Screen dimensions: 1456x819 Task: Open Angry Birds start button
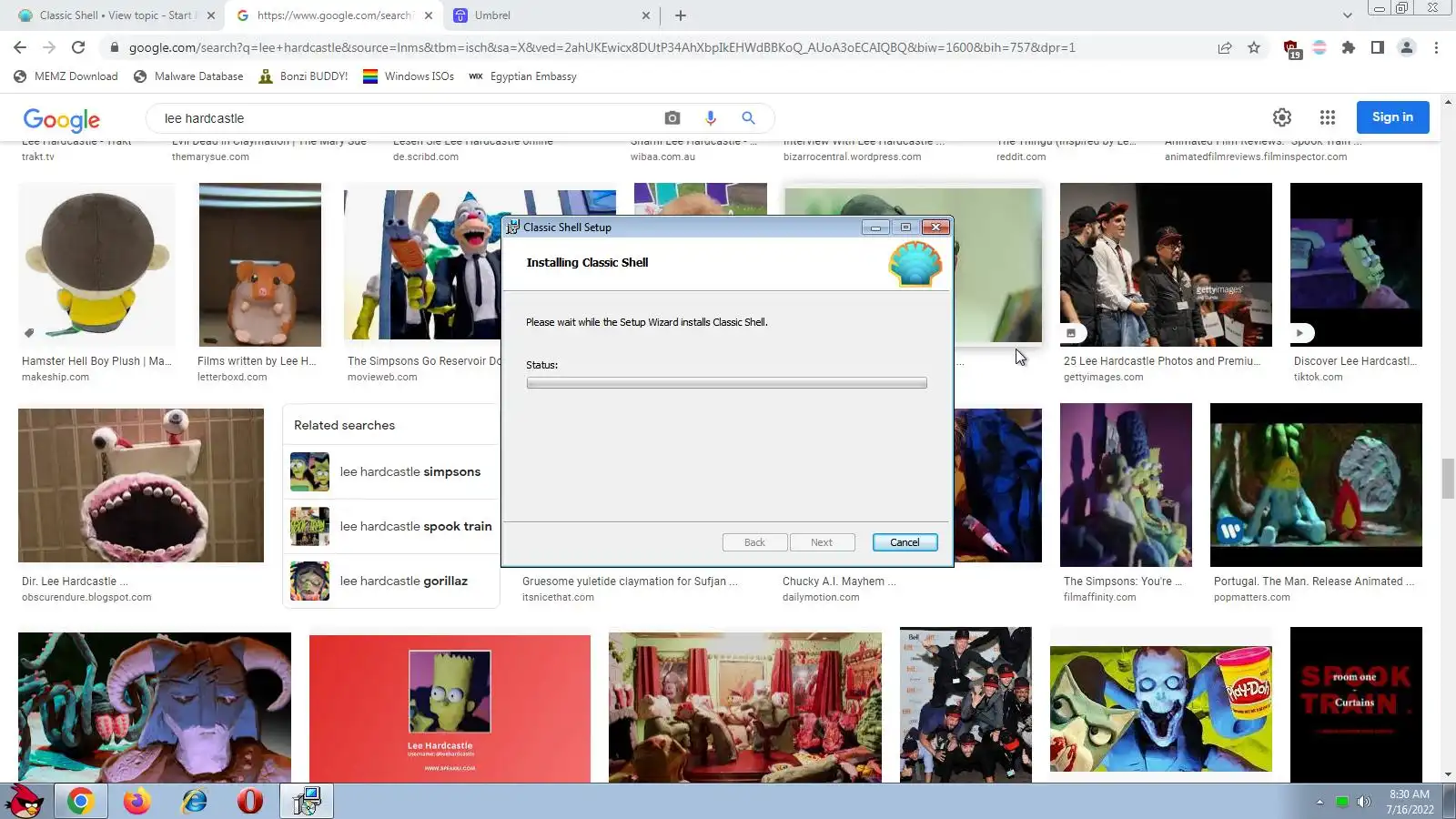(x=25, y=801)
